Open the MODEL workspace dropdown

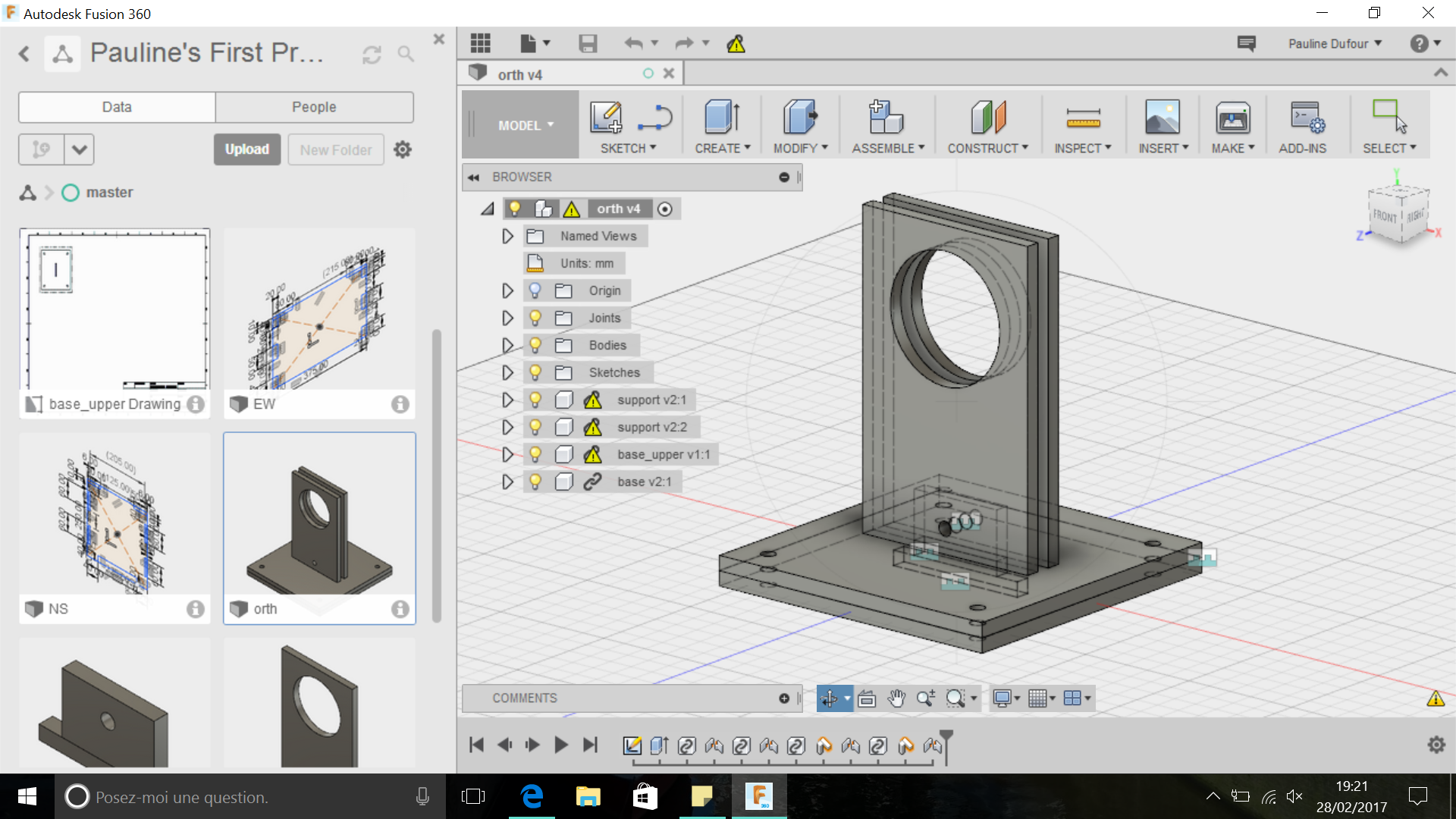click(525, 125)
